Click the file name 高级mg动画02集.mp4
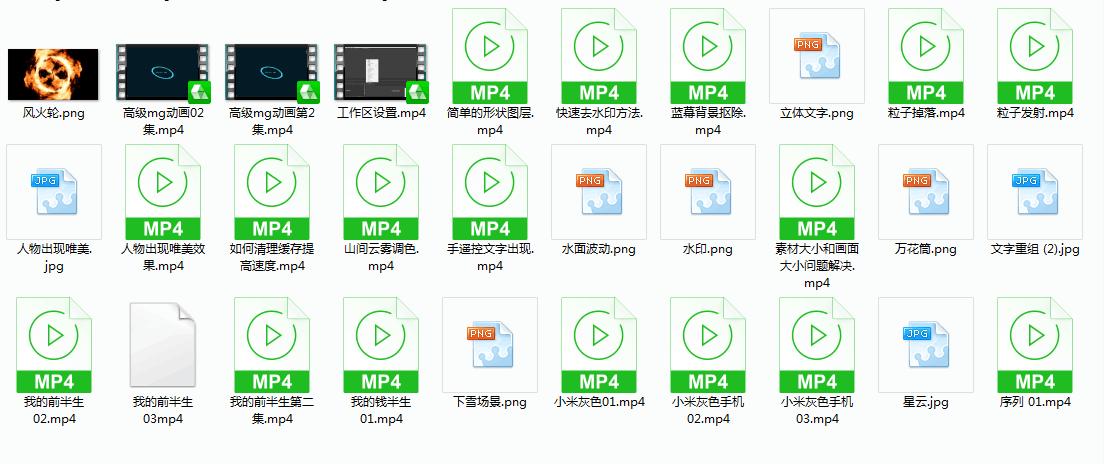 point(163,121)
